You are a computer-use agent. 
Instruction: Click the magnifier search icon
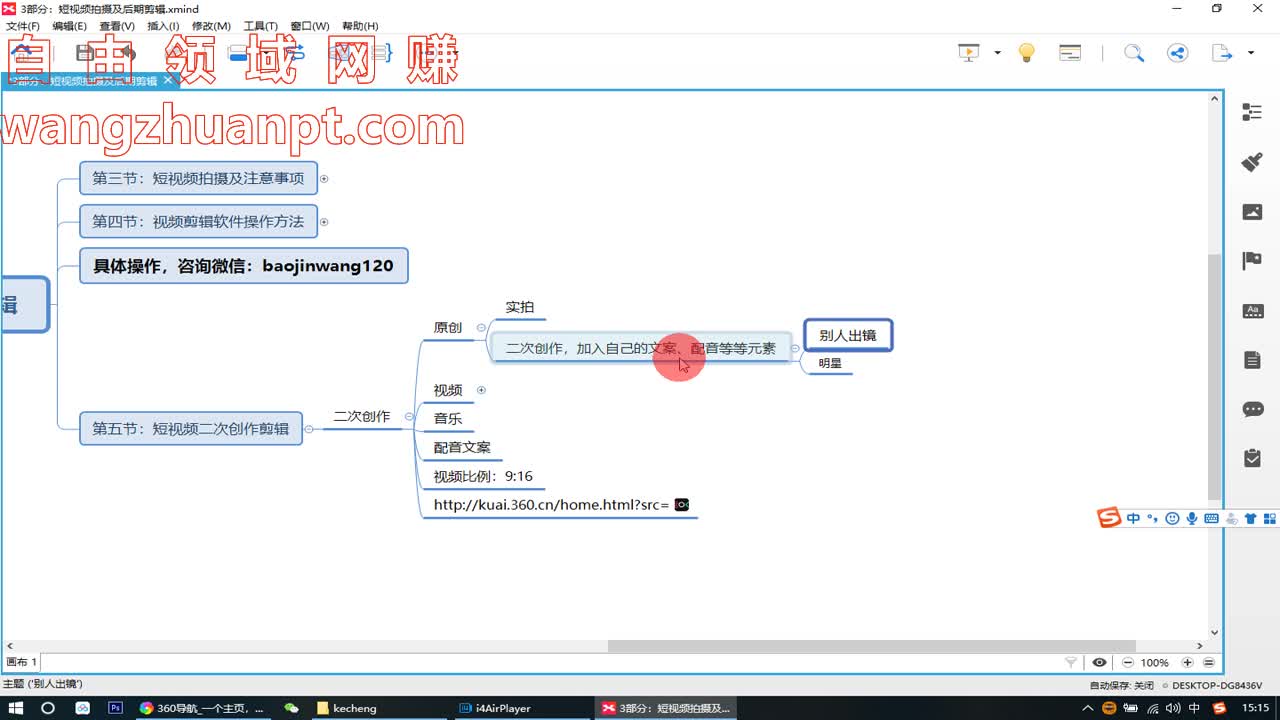coord(1133,53)
